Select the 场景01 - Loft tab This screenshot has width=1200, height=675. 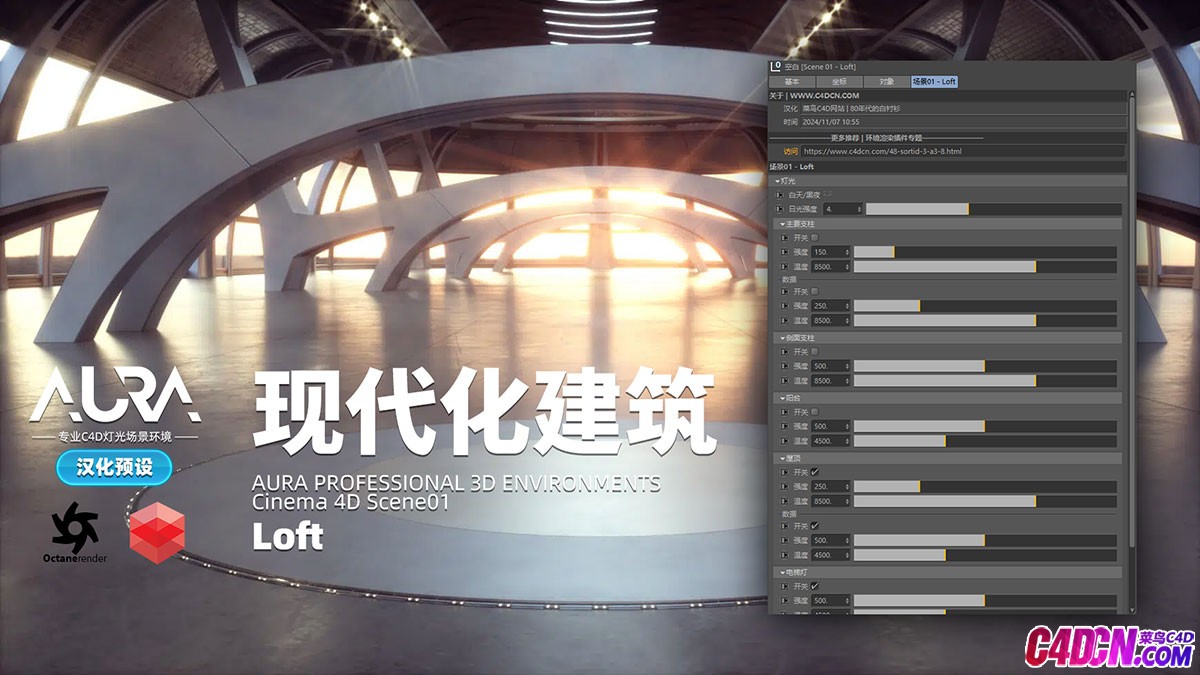[x=934, y=81]
